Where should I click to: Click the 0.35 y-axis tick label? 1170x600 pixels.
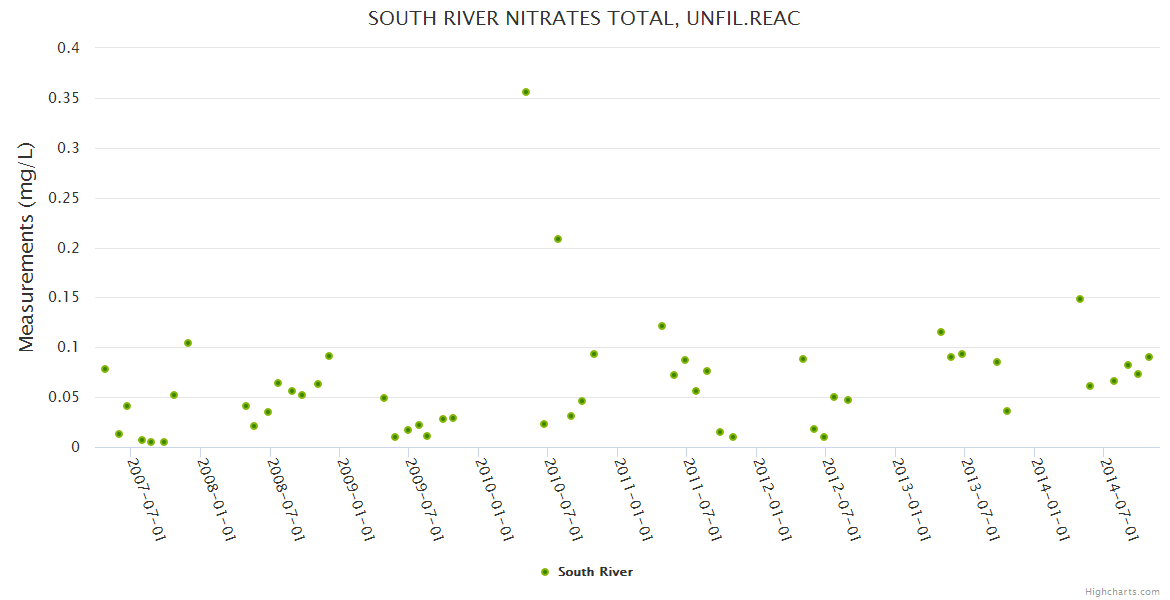63,98
